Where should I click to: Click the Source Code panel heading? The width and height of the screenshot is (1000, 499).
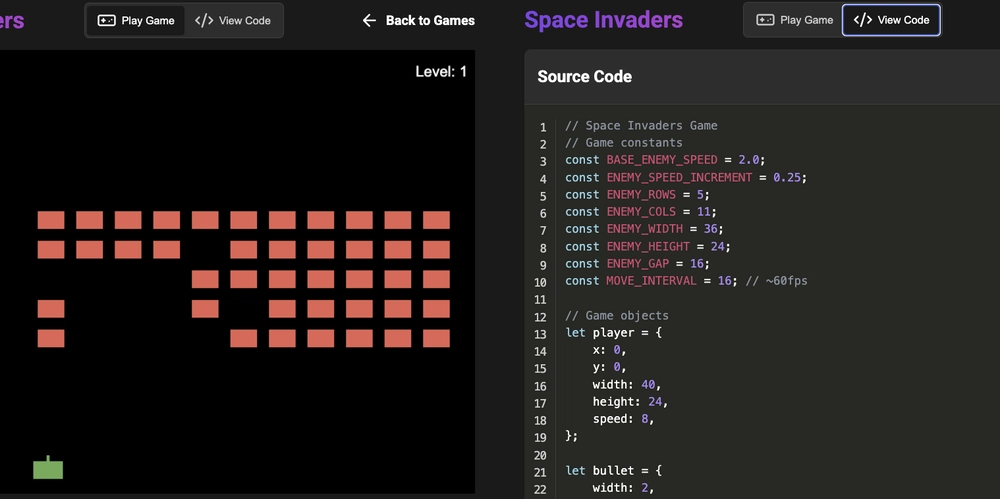point(585,77)
